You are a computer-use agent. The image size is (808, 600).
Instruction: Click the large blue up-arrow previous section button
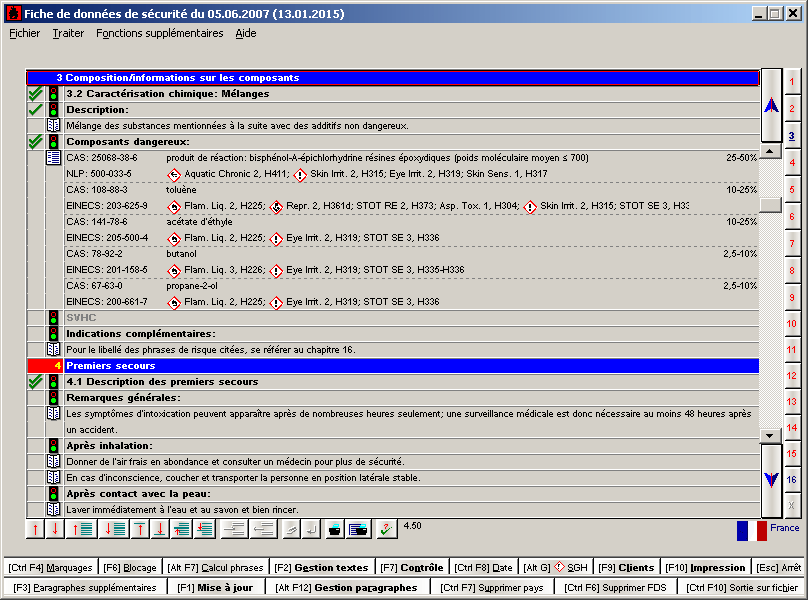[771, 106]
